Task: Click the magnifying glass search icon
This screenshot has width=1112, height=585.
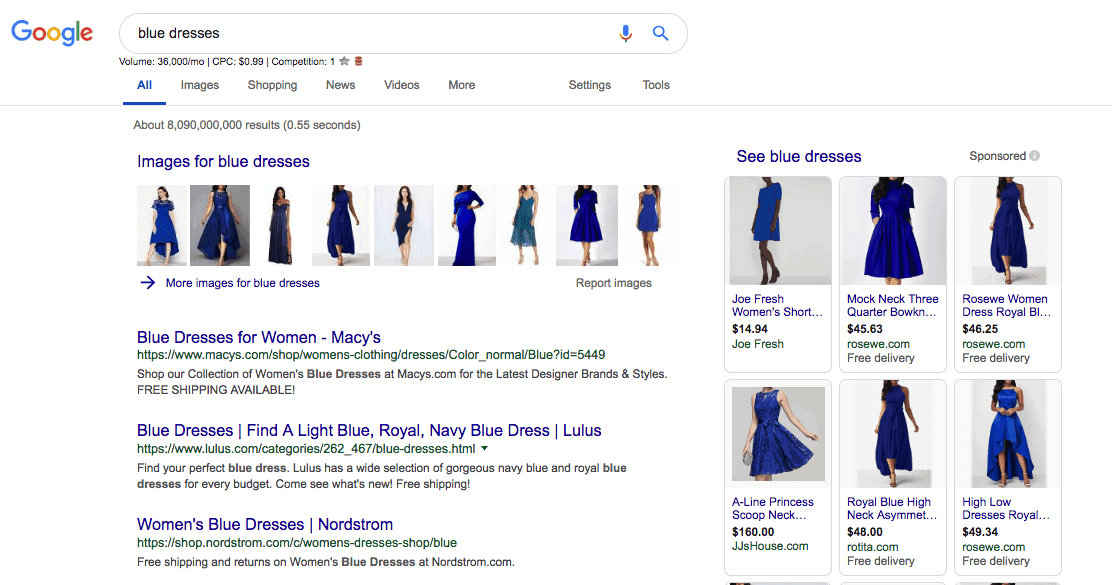Action: [x=660, y=33]
